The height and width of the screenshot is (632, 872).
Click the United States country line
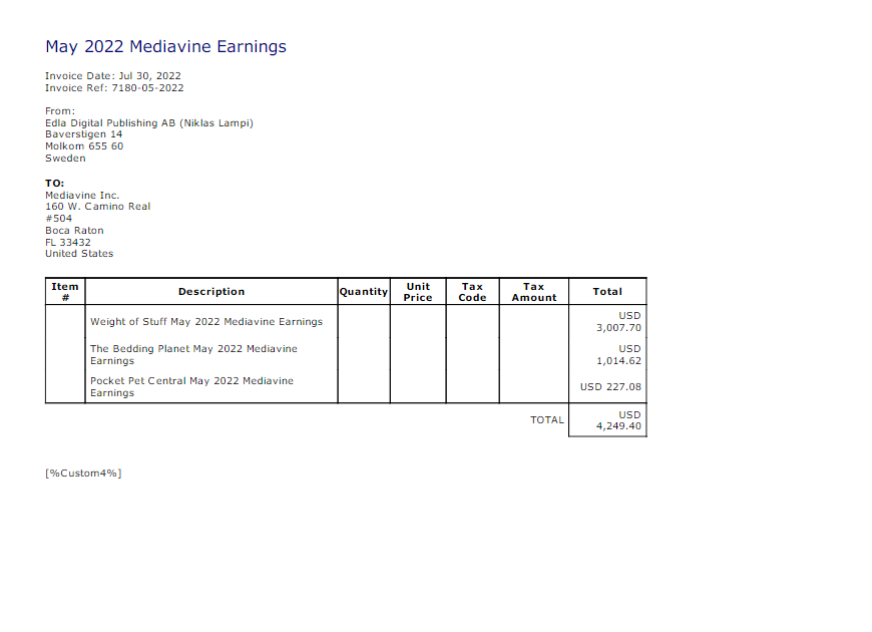(79, 254)
